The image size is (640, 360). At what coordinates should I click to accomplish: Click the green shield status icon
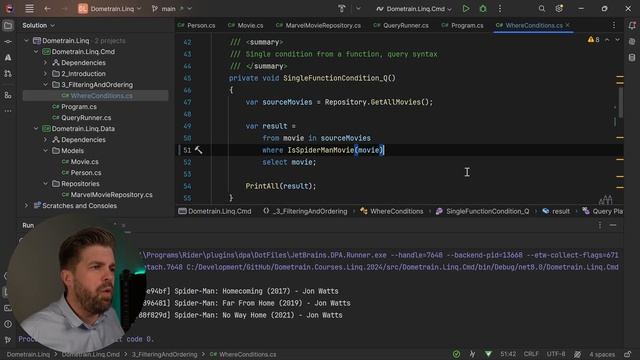tap(488, 354)
